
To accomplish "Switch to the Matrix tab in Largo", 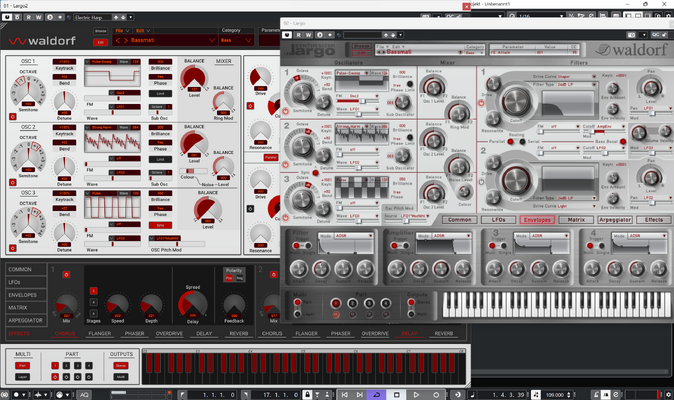I will (x=576, y=220).
